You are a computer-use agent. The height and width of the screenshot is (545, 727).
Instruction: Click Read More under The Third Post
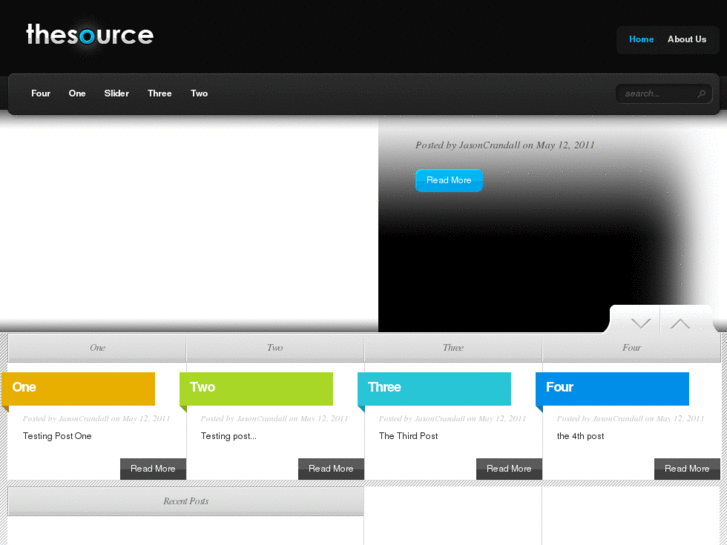tap(509, 469)
